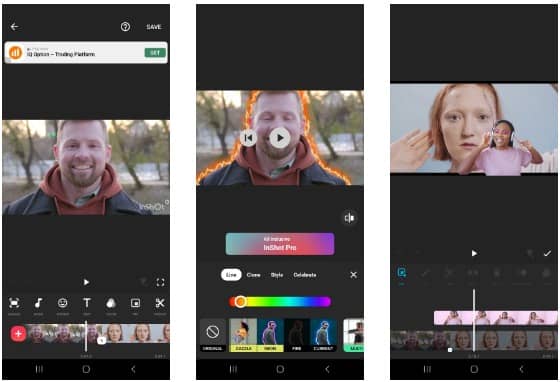The width and height of the screenshot is (560, 382).
Task: Adjust the rainbow hue slider handle
Action: [240, 302]
